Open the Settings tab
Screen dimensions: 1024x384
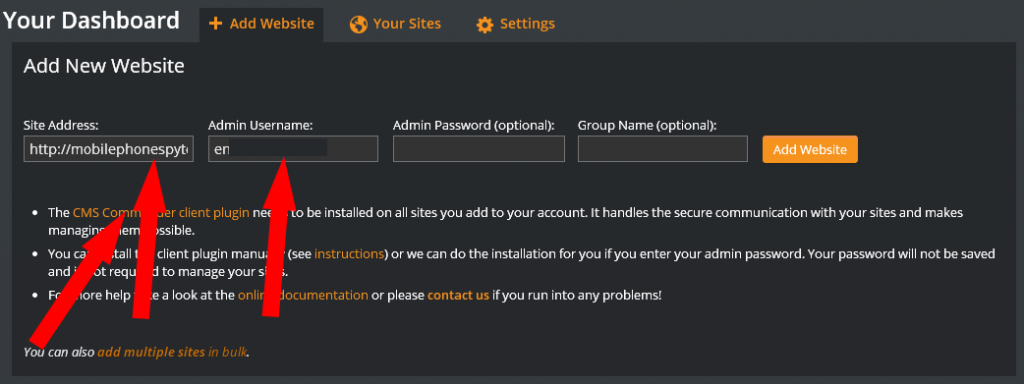[x=515, y=24]
